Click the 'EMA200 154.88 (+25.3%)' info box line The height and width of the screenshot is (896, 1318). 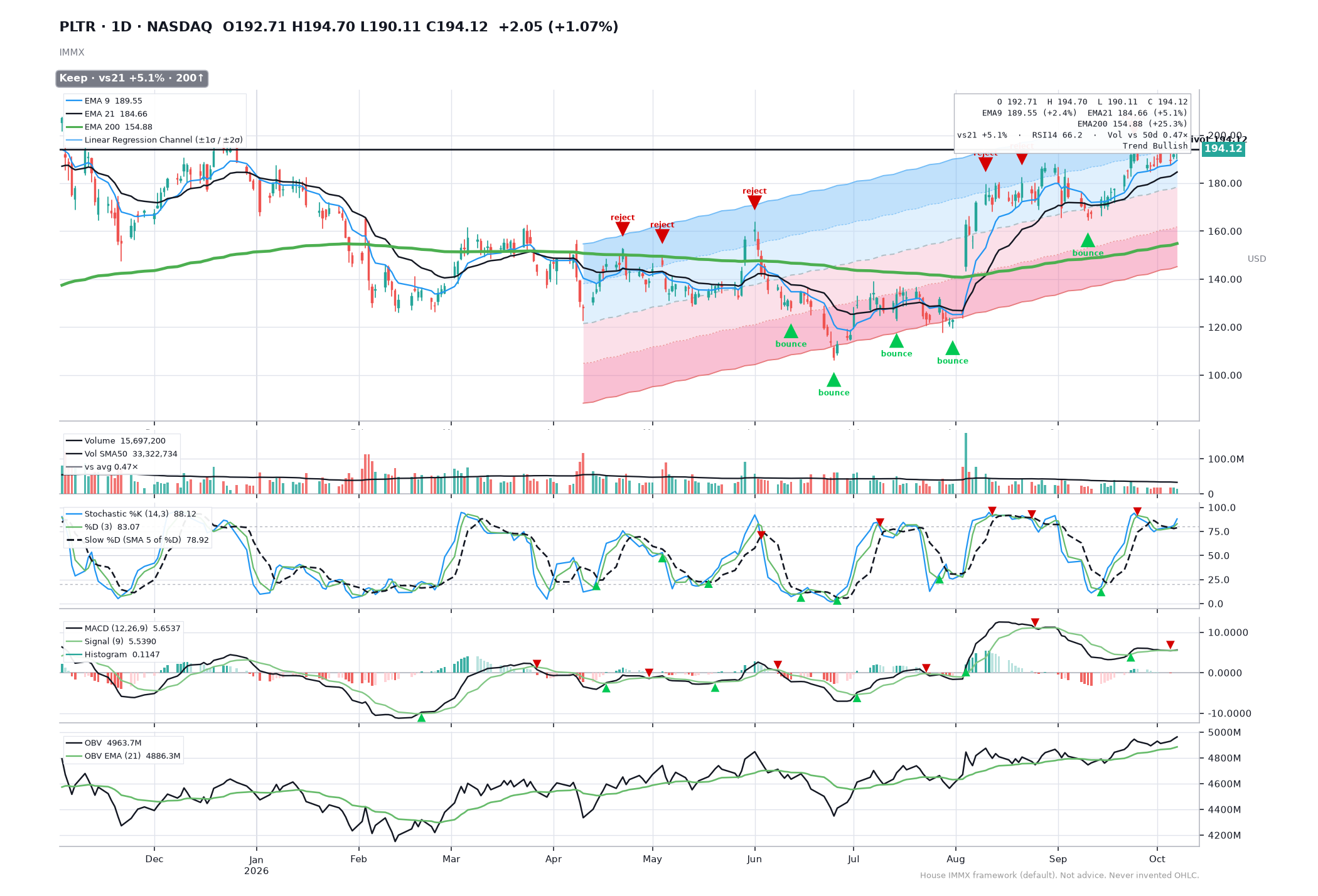click(1132, 124)
